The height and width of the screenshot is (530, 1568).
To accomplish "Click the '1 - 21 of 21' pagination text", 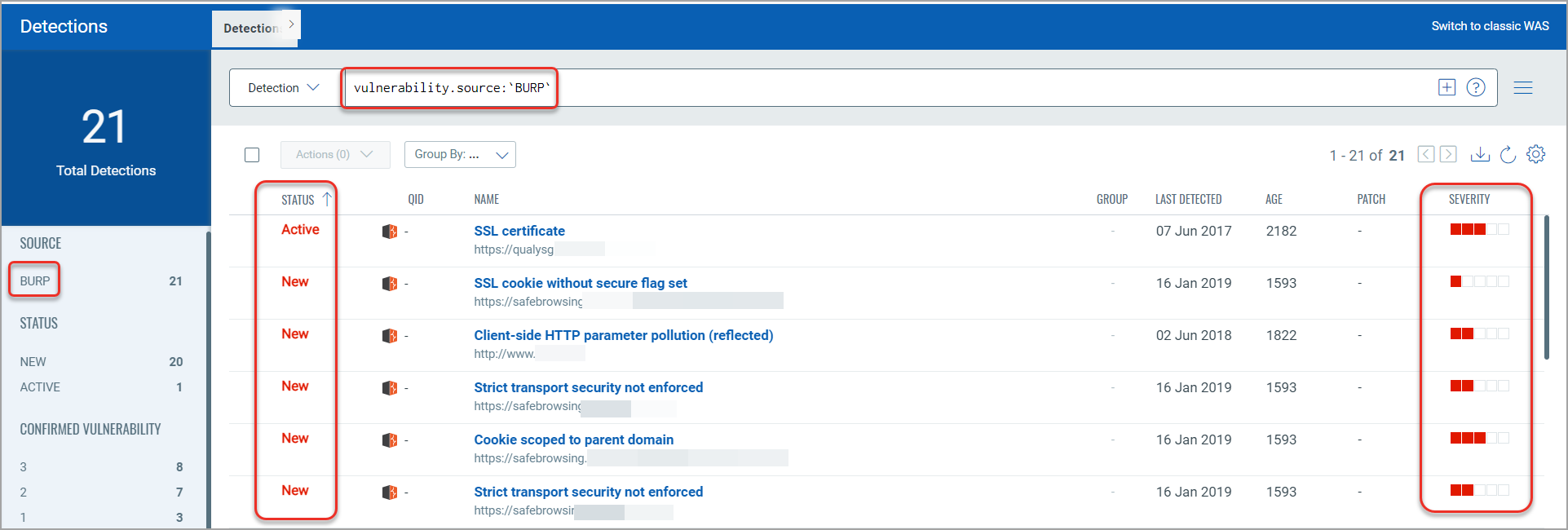I will [1367, 155].
